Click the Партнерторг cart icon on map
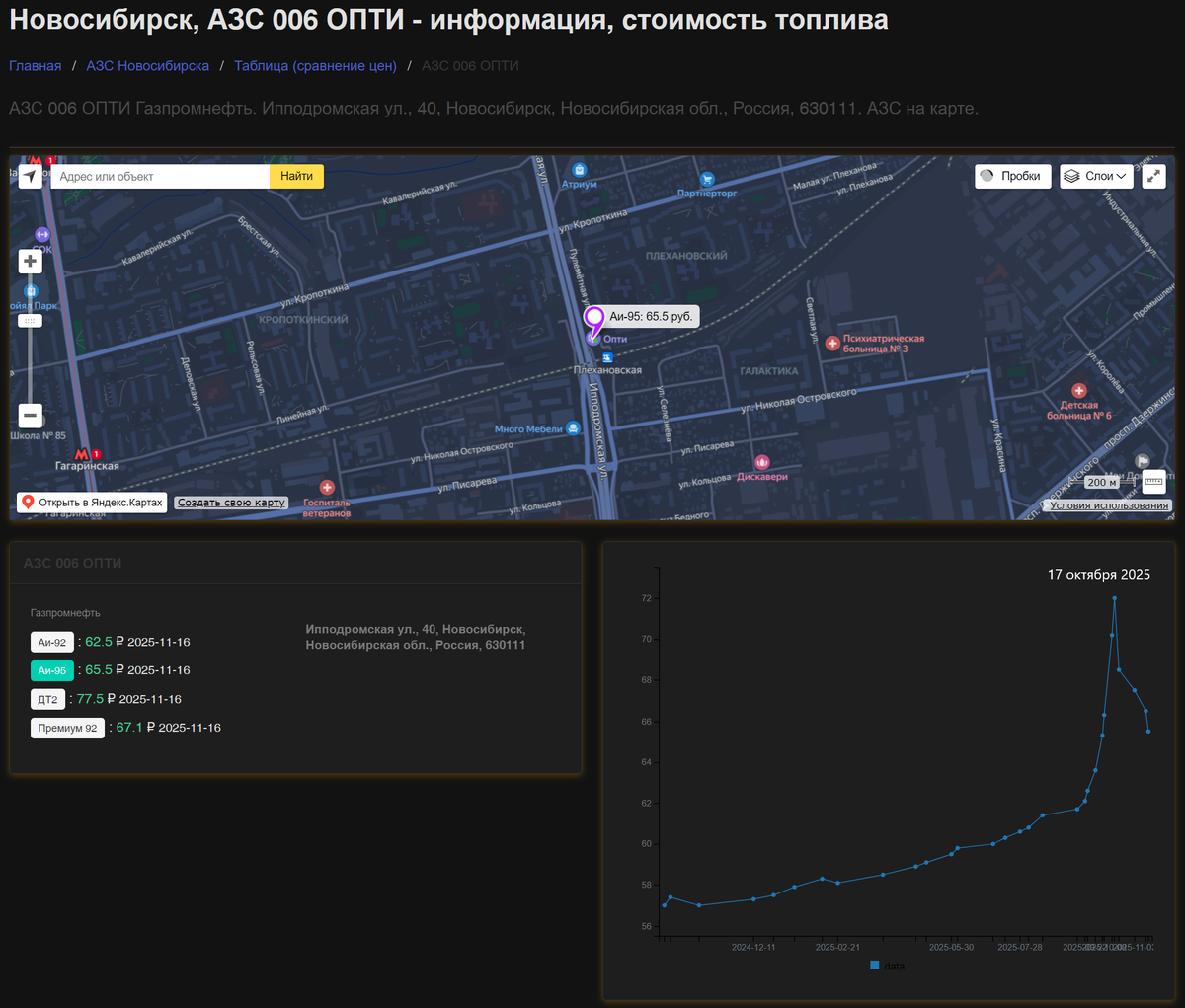 pyautogui.click(x=707, y=180)
